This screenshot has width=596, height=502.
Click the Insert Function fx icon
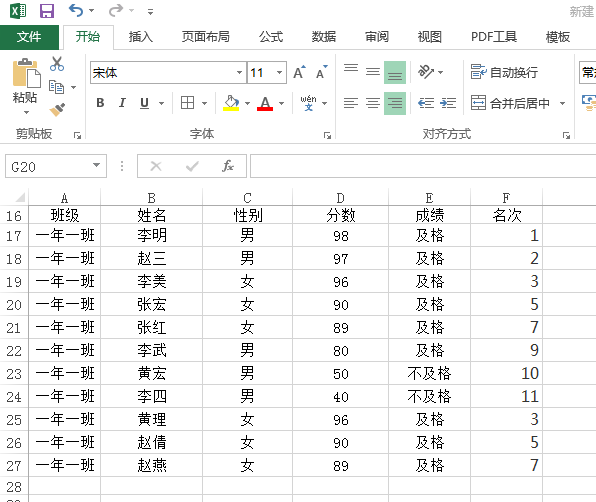228,166
